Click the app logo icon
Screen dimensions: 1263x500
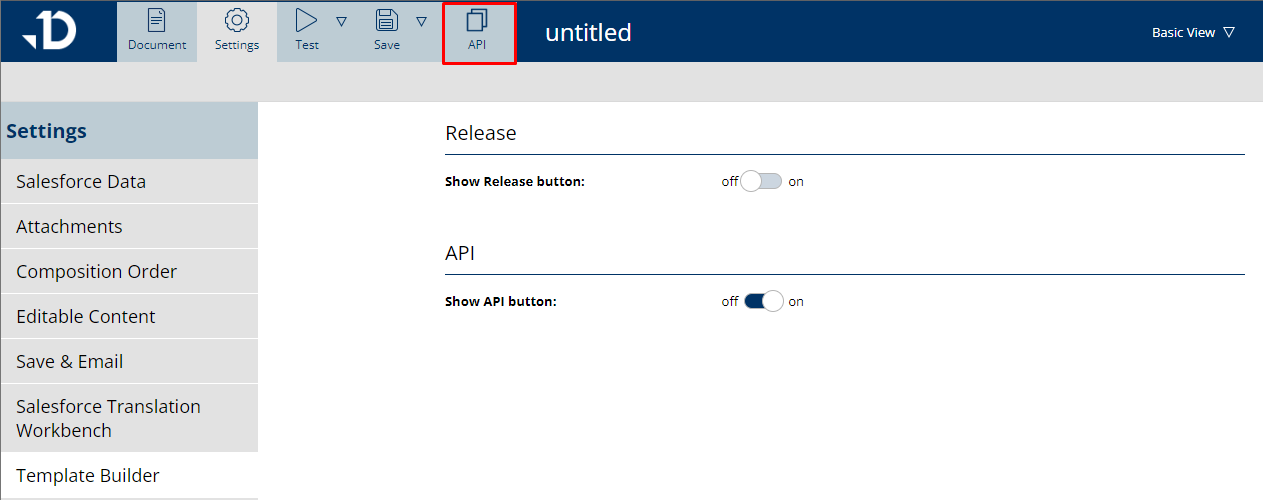(50, 31)
